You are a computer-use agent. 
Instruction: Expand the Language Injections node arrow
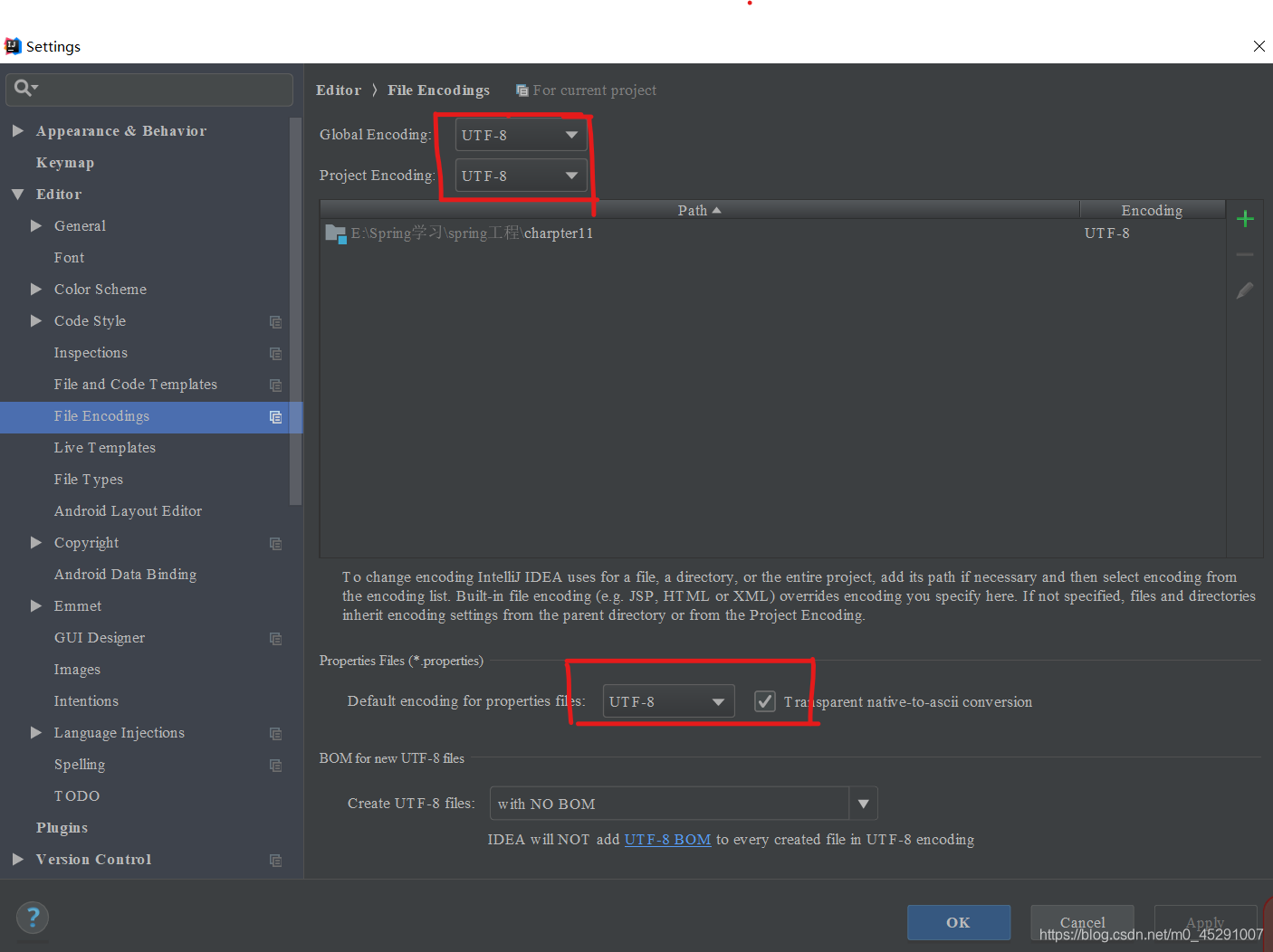[x=36, y=732]
